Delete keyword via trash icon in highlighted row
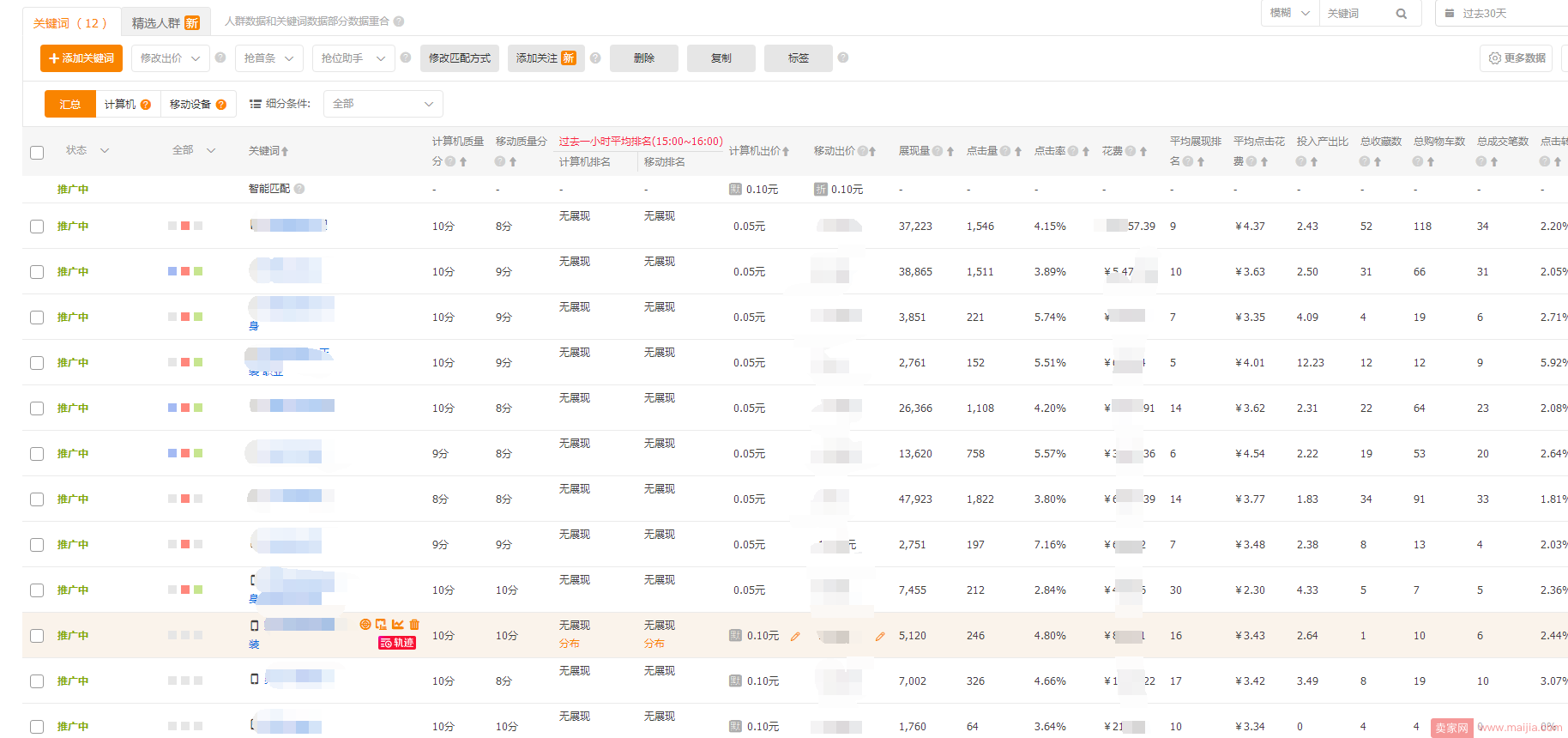The height and width of the screenshot is (738, 1568). click(x=414, y=625)
